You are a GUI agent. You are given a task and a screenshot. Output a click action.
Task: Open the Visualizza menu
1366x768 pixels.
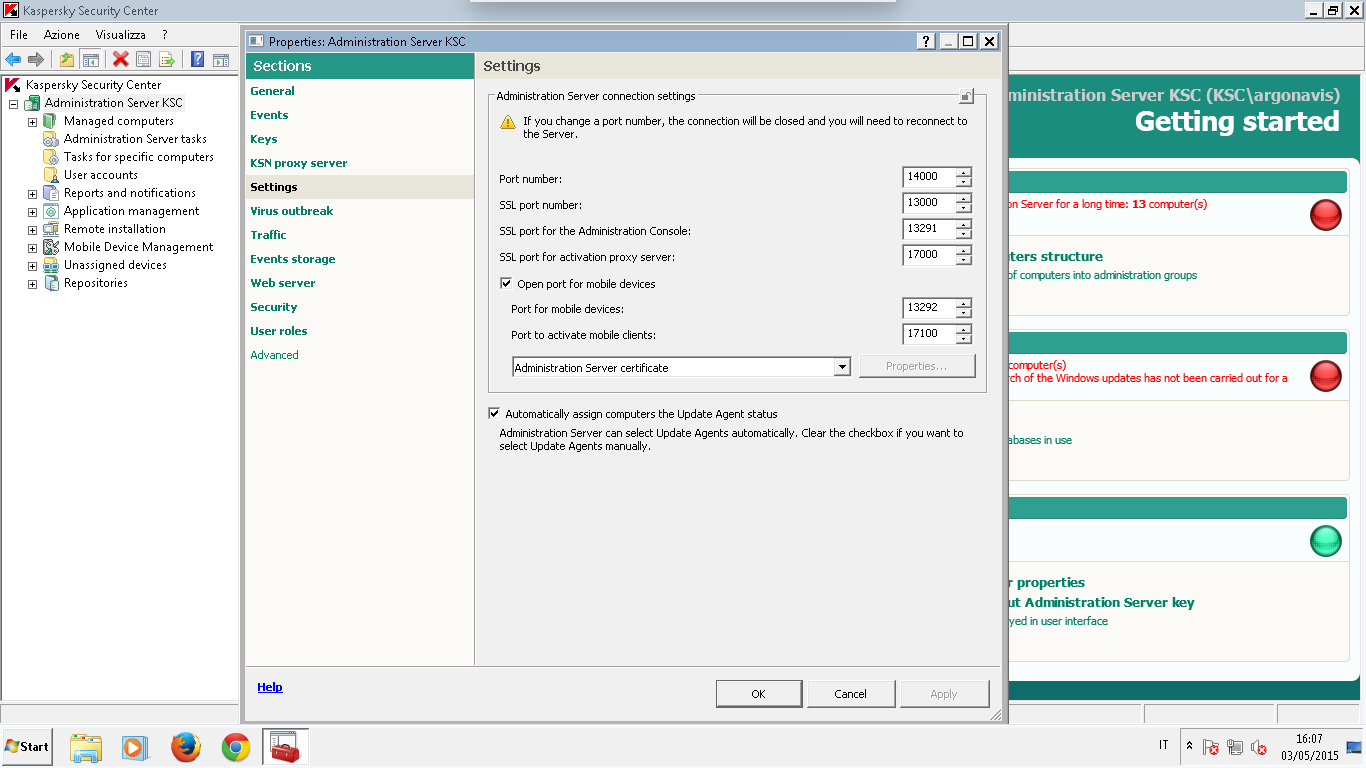click(121, 35)
